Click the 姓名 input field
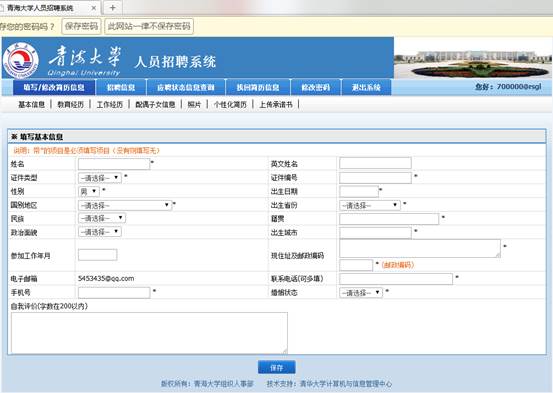Viewport: 553px width, 393px height. pyautogui.click(x=114, y=164)
